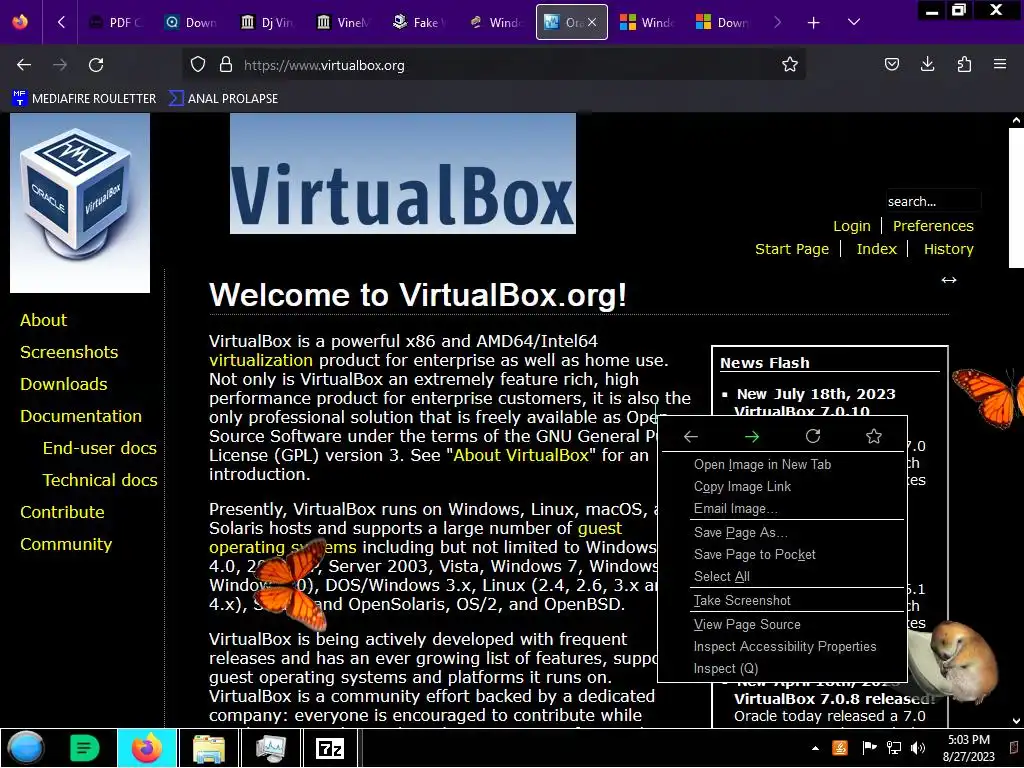This screenshot has height=768, width=1024.
Task: Click the VirtualBox cube logo image
Action: (80, 202)
